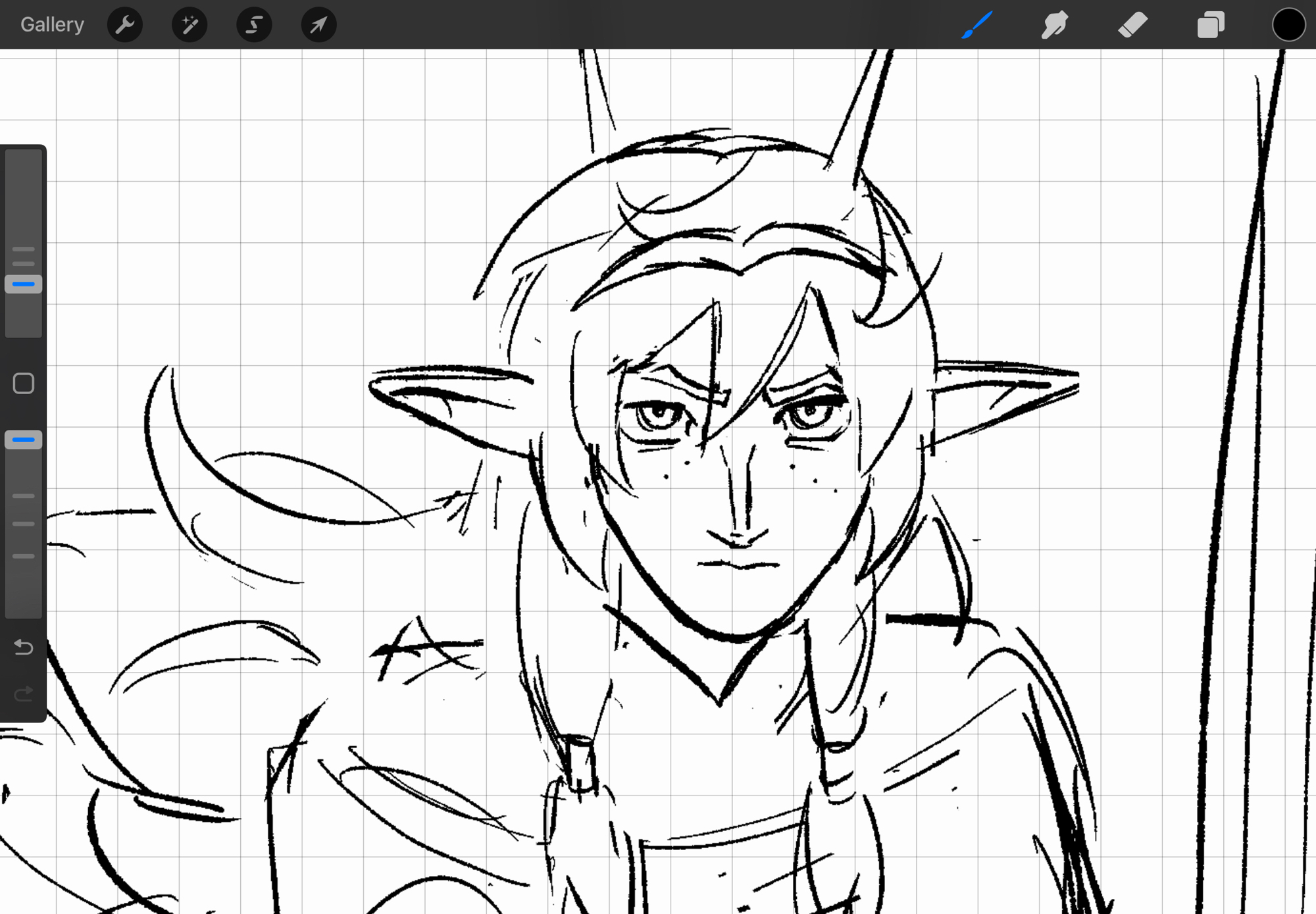Undo the last stroke
This screenshot has width=1316, height=914.
tap(24, 647)
